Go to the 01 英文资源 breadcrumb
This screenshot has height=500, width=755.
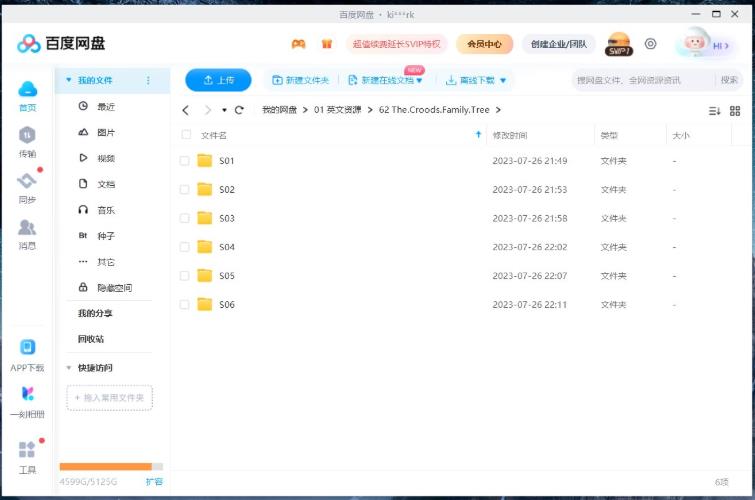338,110
